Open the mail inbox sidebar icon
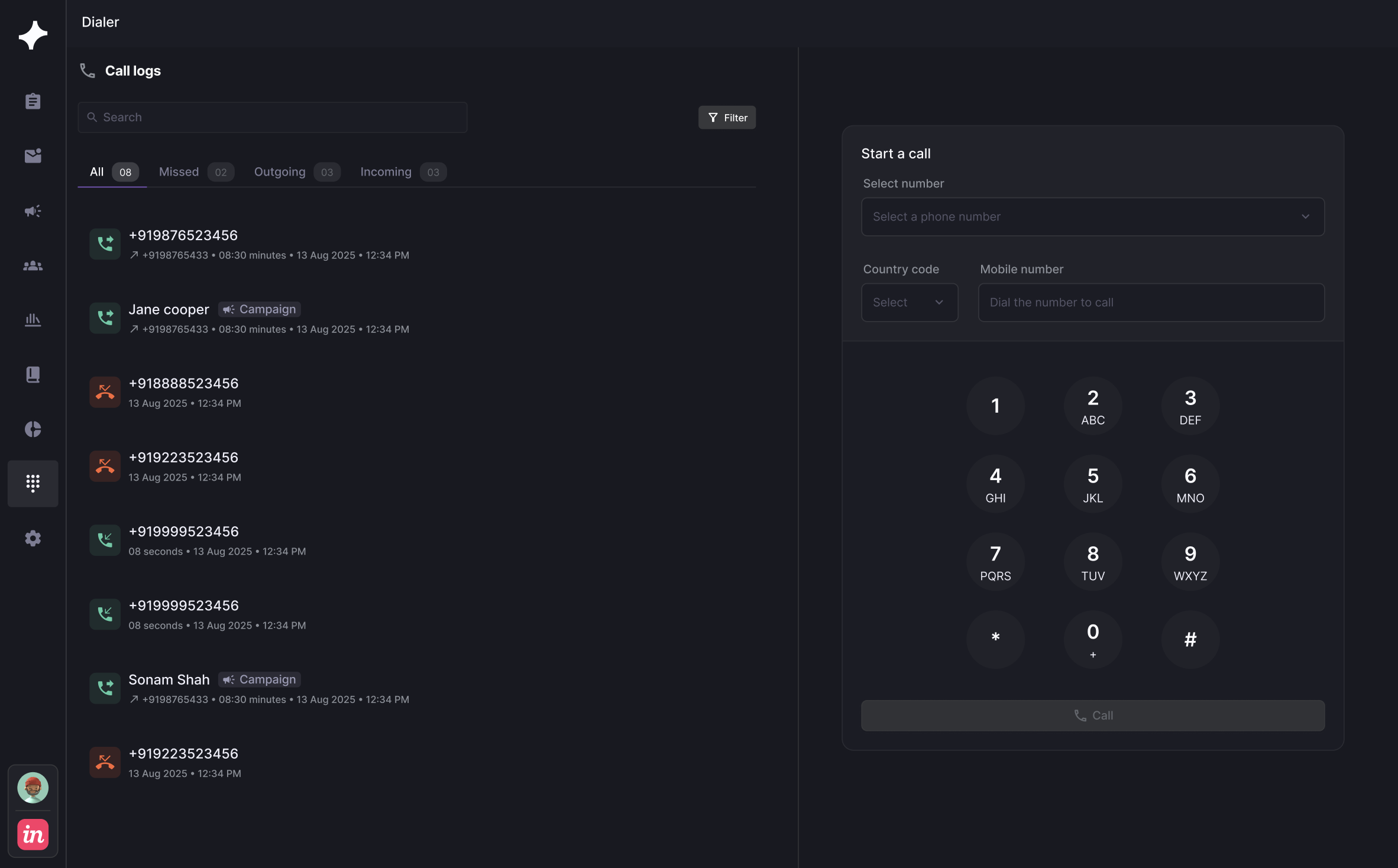Image resolution: width=1398 pixels, height=868 pixels. (x=33, y=156)
